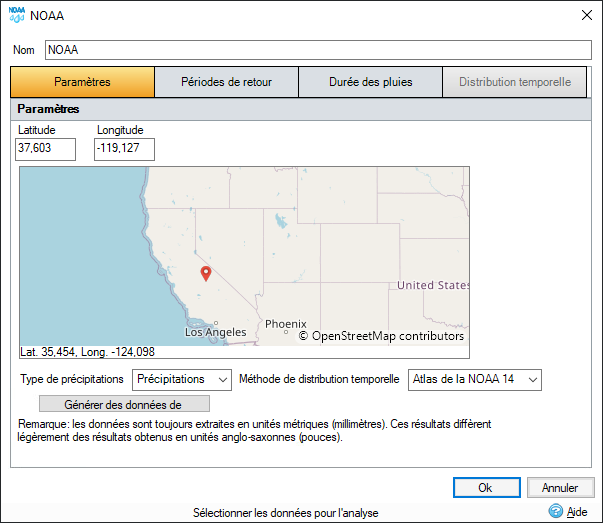Open the Distribution temporelle tab
Viewport: 603px width, 523px height.
tap(515, 82)
